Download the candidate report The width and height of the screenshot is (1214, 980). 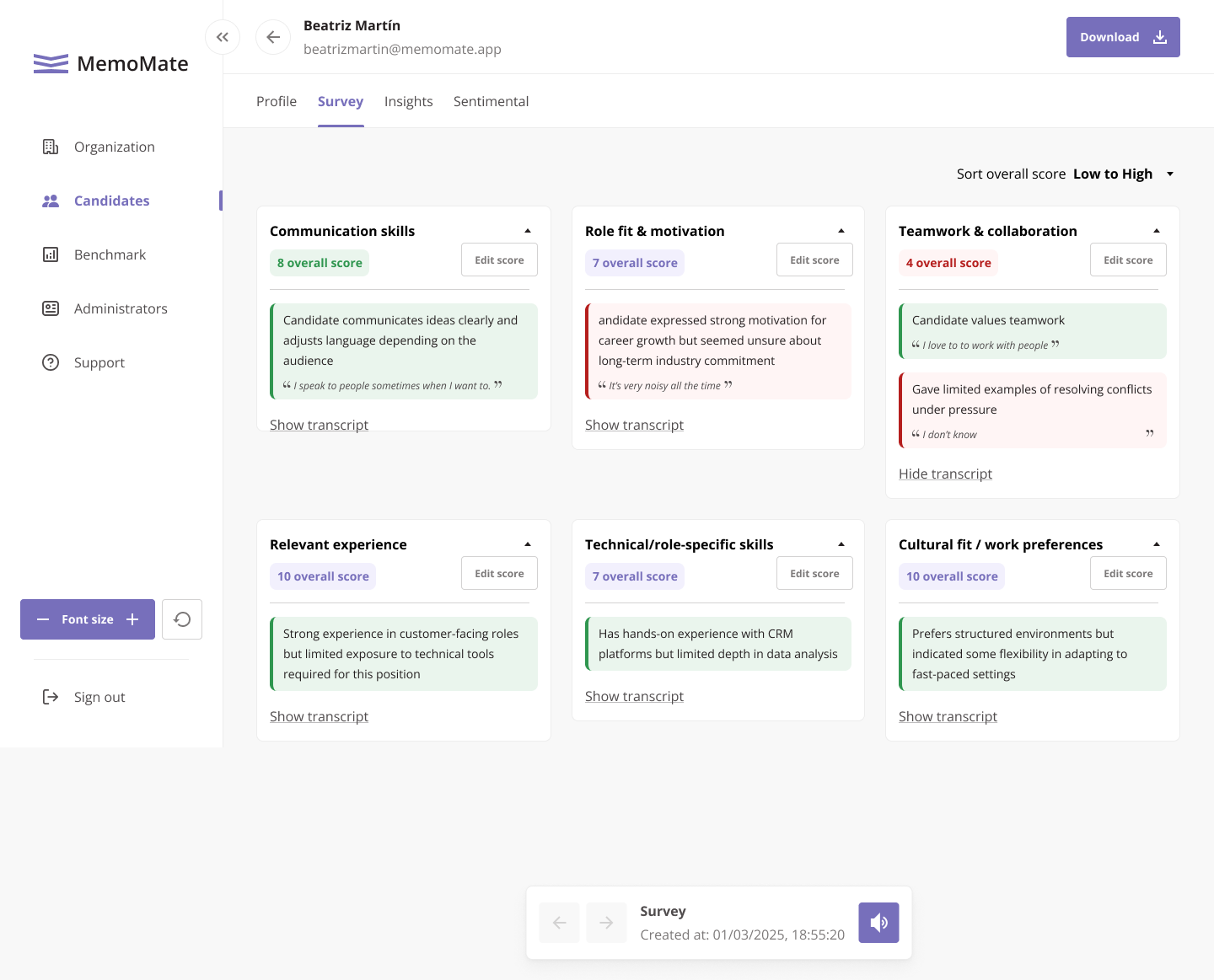(1122, 37)
